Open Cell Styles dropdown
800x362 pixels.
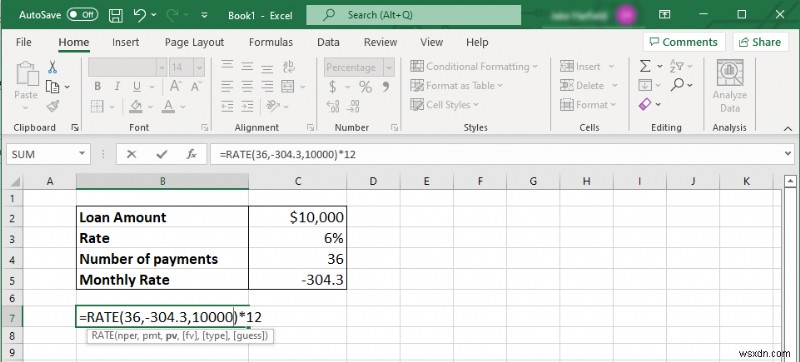coord(445,105)
